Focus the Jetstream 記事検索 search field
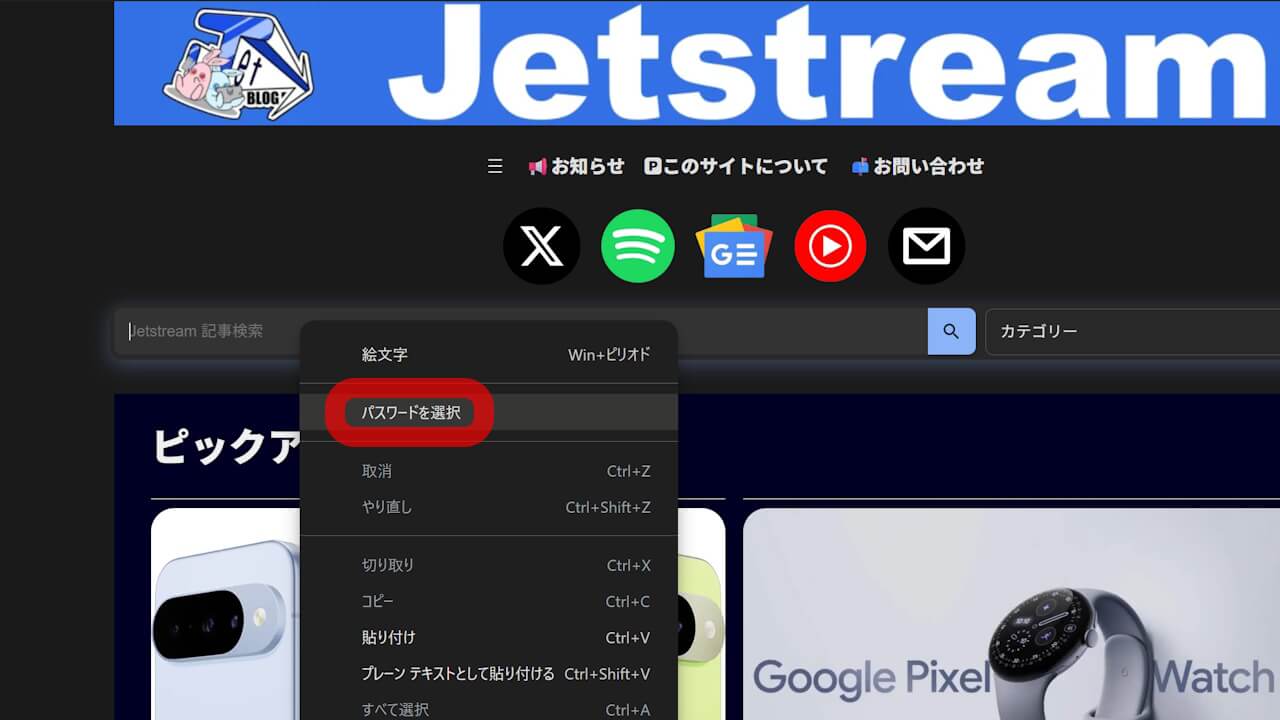This screenshot has width=1280, height=720. click(x=520, y=331)
